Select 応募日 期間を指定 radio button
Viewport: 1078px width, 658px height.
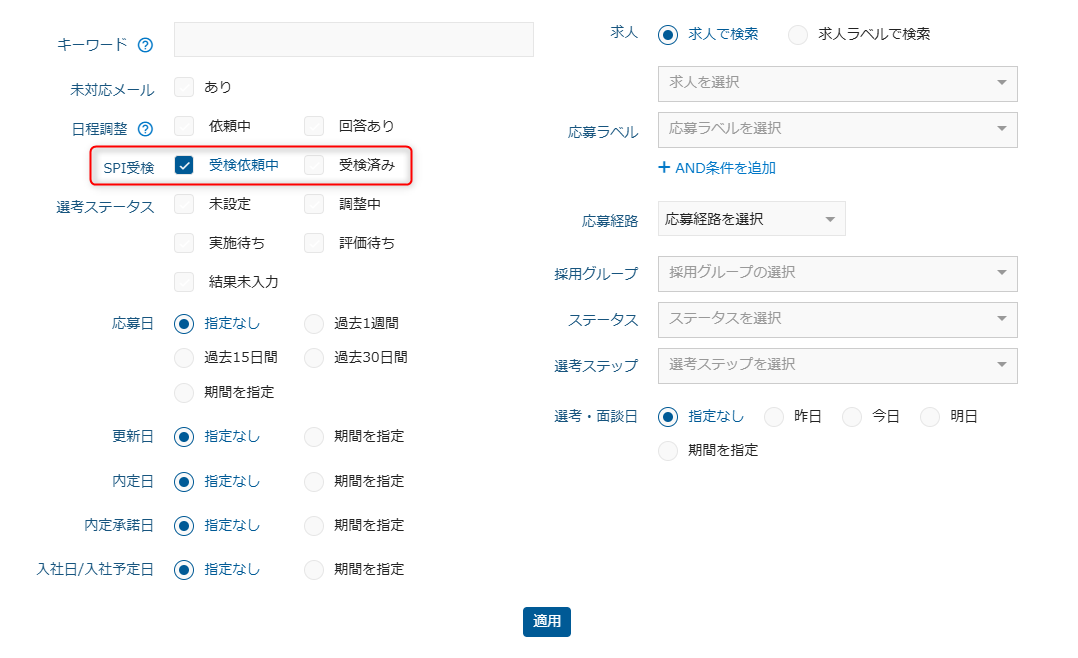point(184,393)
